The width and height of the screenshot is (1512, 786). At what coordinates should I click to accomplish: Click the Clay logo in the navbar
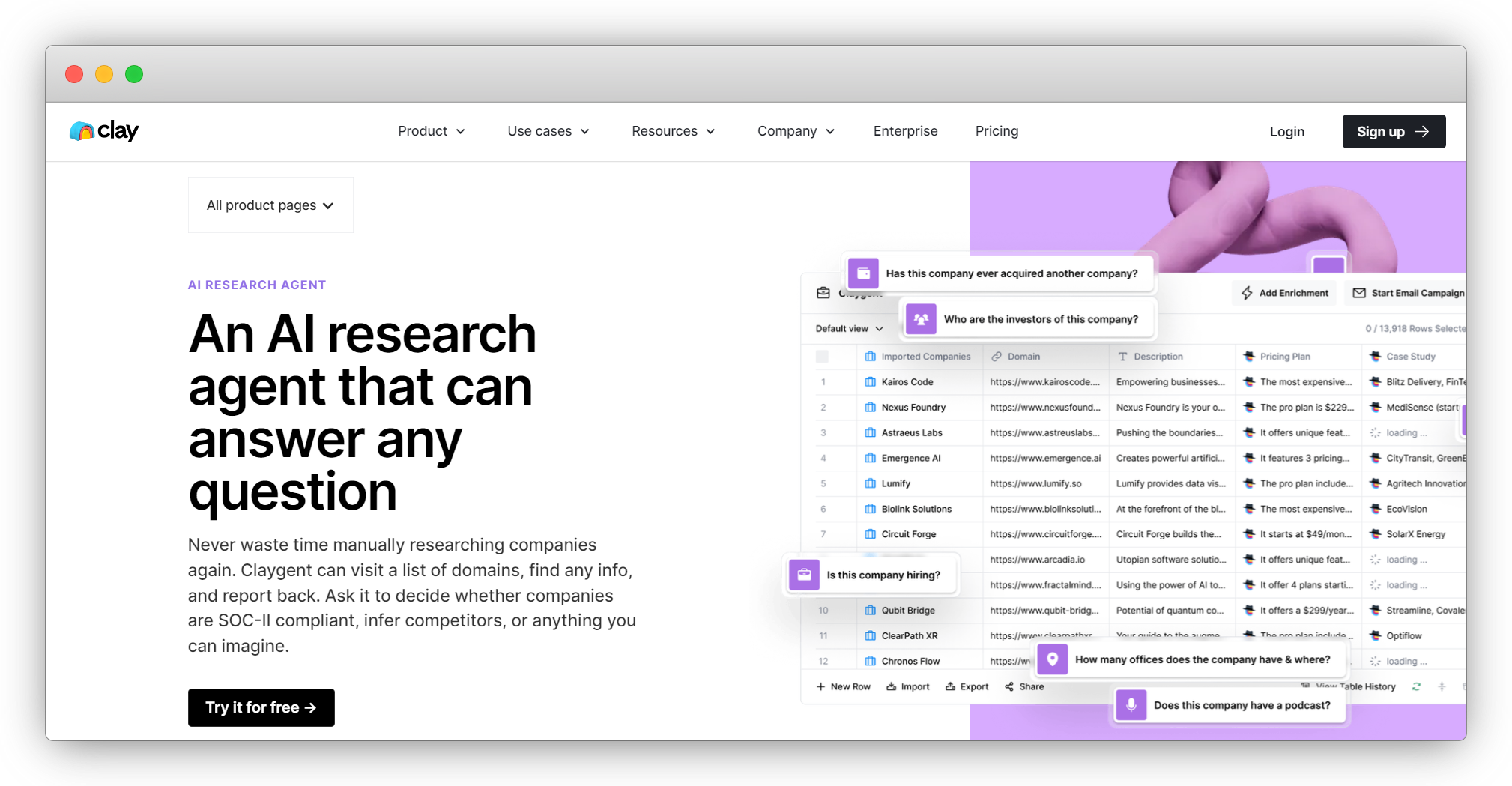104,131
